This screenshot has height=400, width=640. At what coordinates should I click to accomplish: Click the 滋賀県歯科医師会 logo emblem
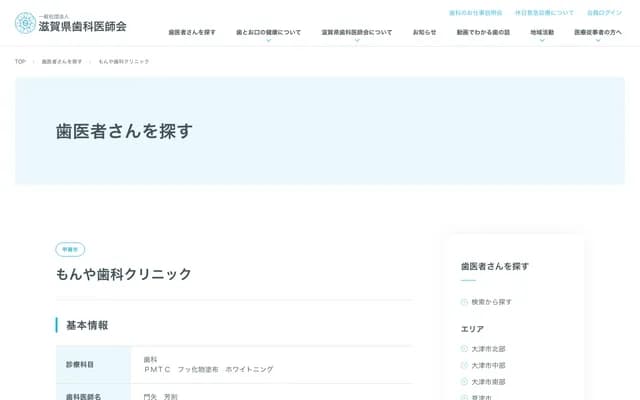(x=25, y=23)
